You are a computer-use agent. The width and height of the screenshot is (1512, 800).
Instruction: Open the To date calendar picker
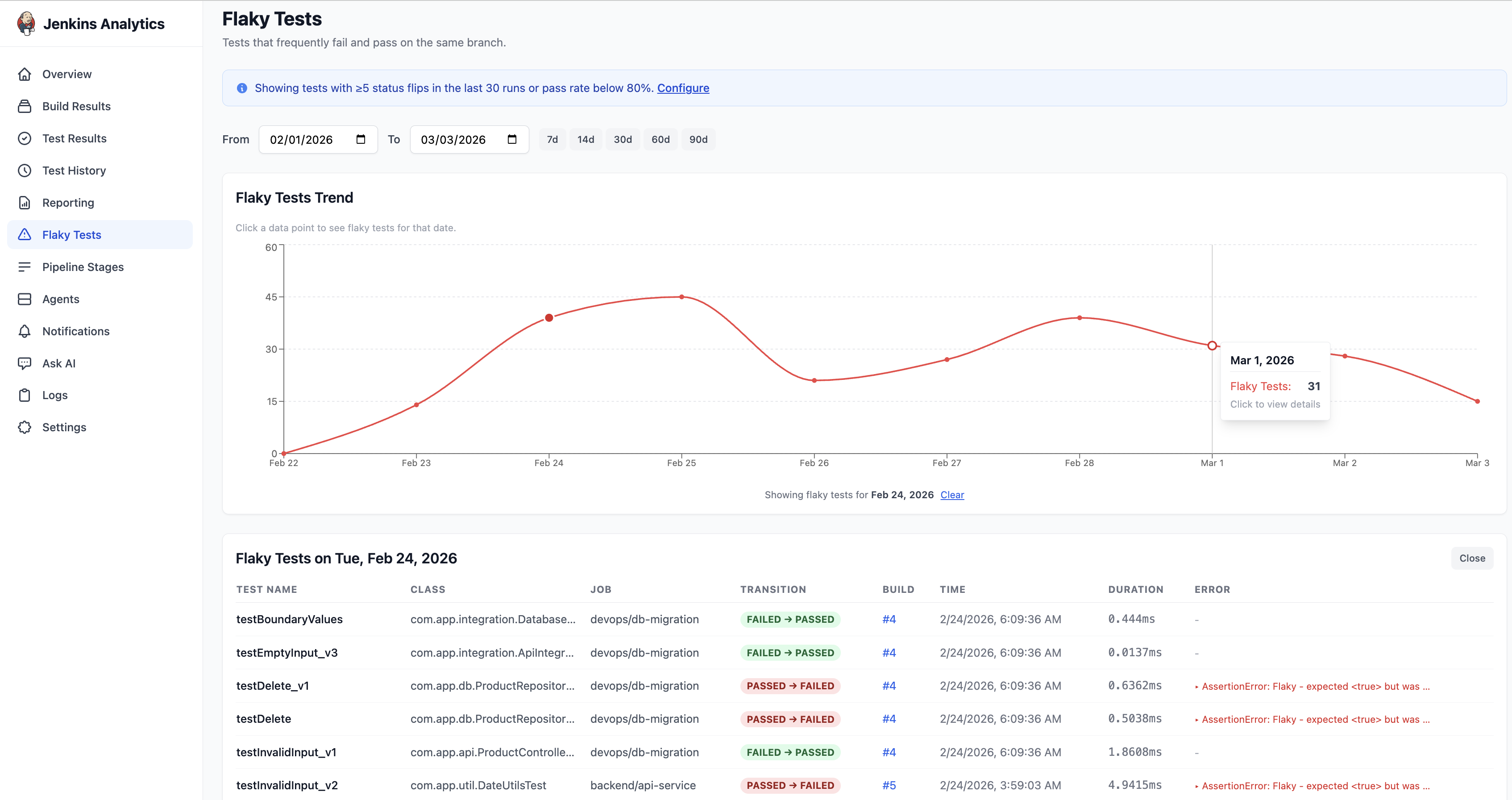[511, 139]
